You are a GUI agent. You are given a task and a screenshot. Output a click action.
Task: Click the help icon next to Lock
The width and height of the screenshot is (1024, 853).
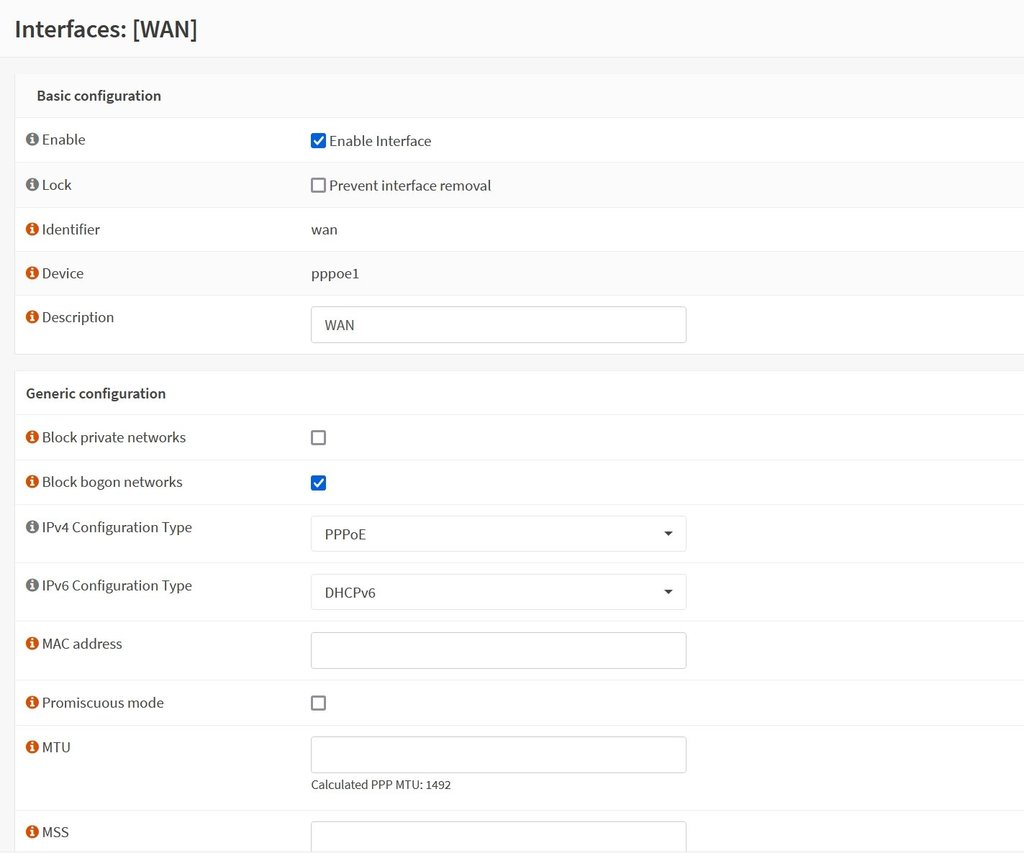pos(32,184)
